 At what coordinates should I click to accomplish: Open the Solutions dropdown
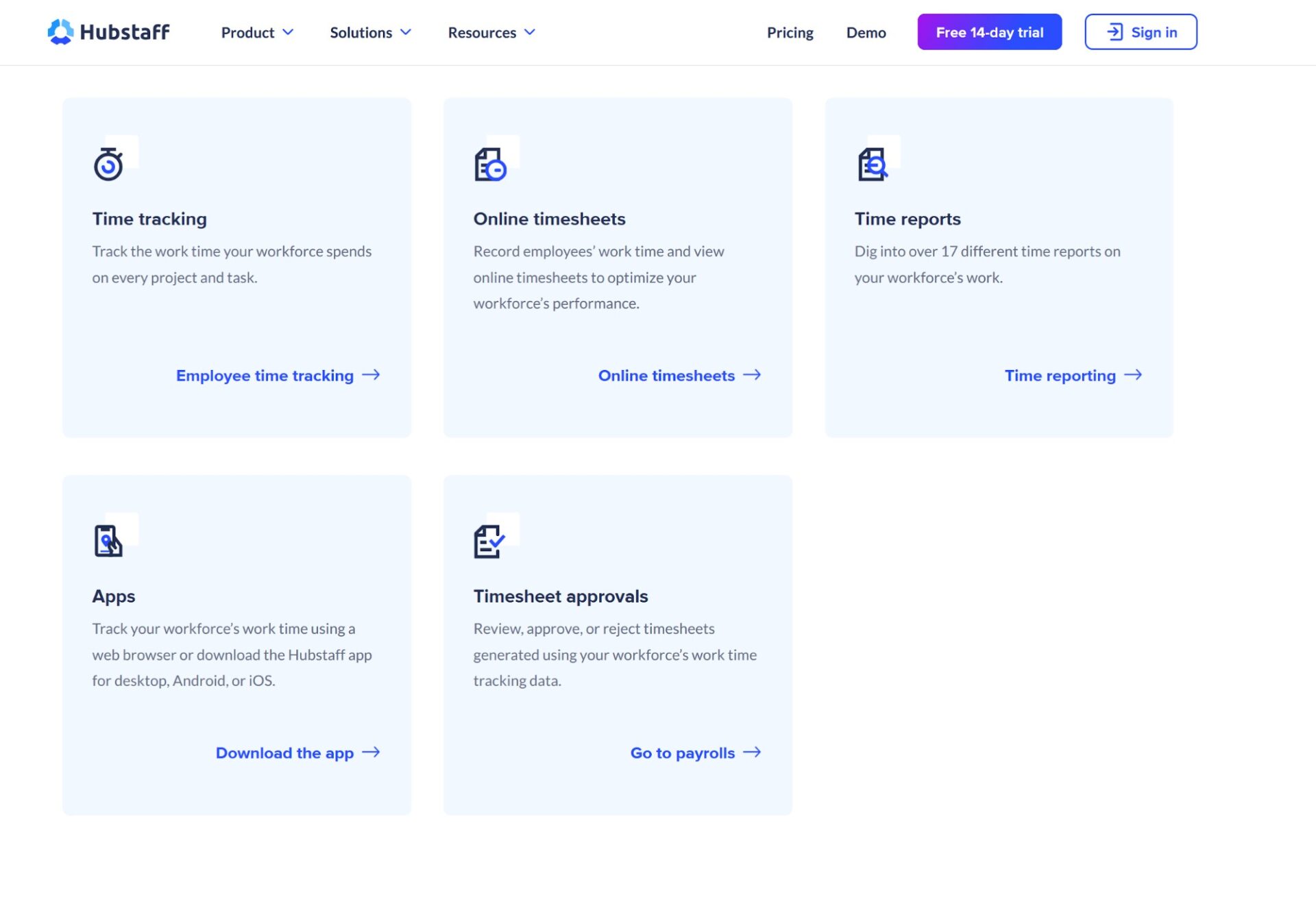(369, 32)
